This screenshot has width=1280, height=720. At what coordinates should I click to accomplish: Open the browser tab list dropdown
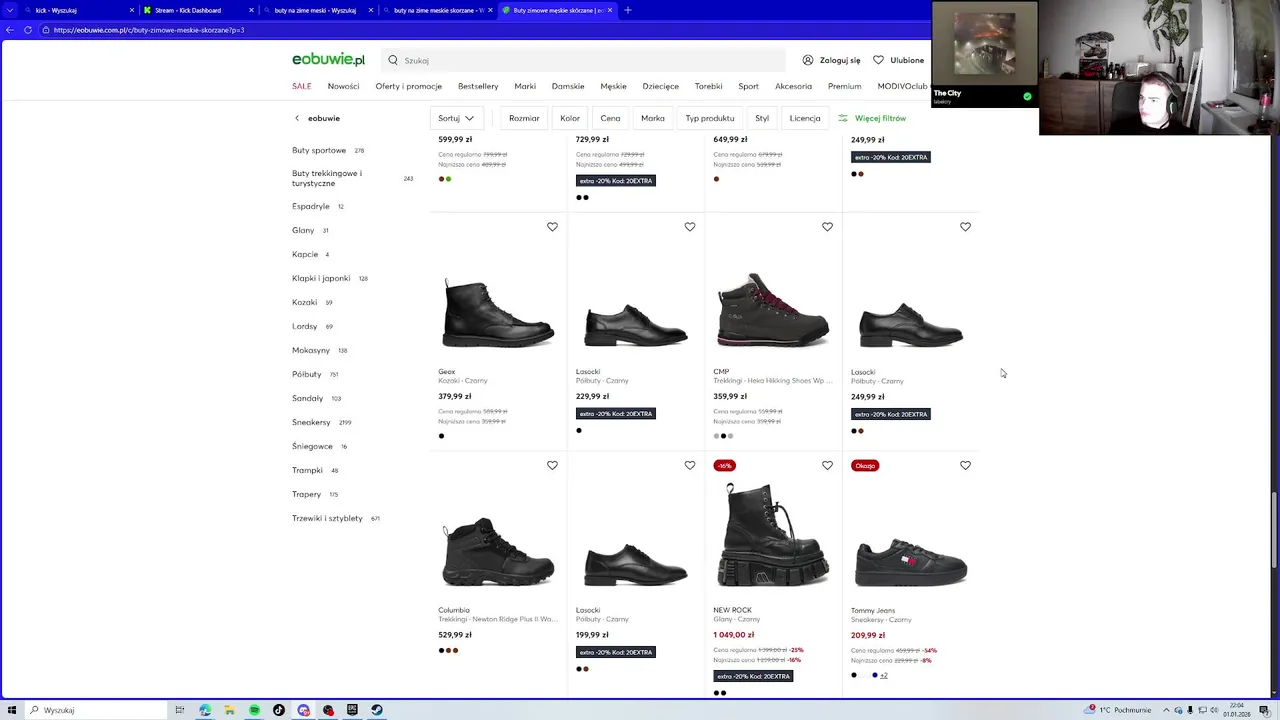pos(8,10)
